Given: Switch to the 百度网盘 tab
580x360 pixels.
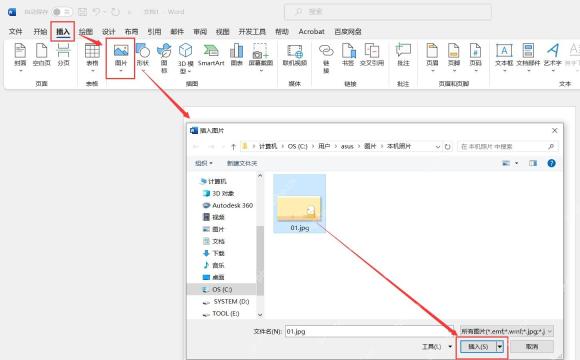Looking at the screenshot, I should (x=348, y=31).
